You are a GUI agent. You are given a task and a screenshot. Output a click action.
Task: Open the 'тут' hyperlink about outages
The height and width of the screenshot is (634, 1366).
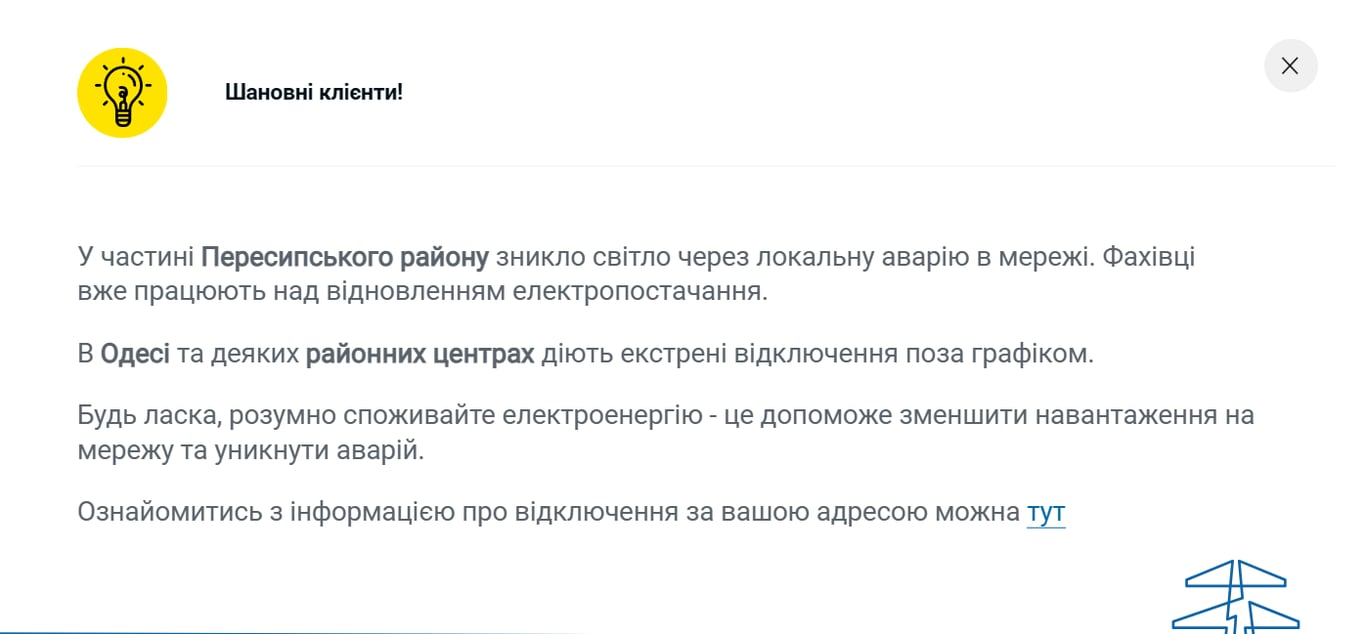click(x=1046, y=511)
